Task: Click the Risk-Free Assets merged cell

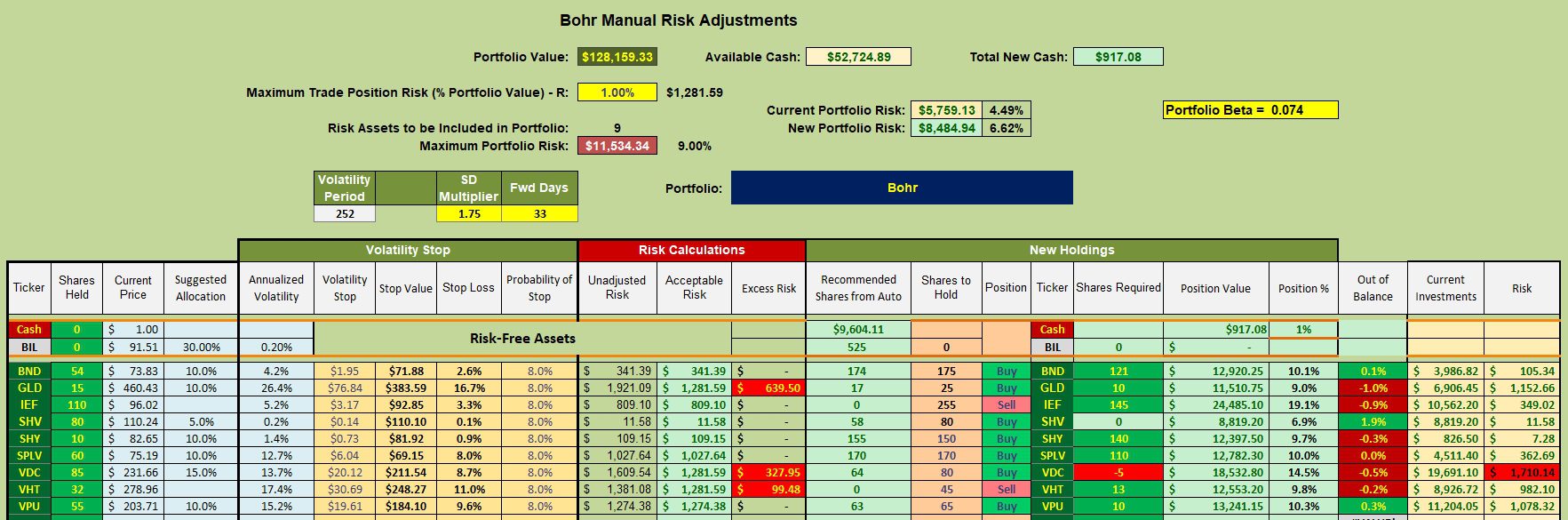Action: point(522,339)
